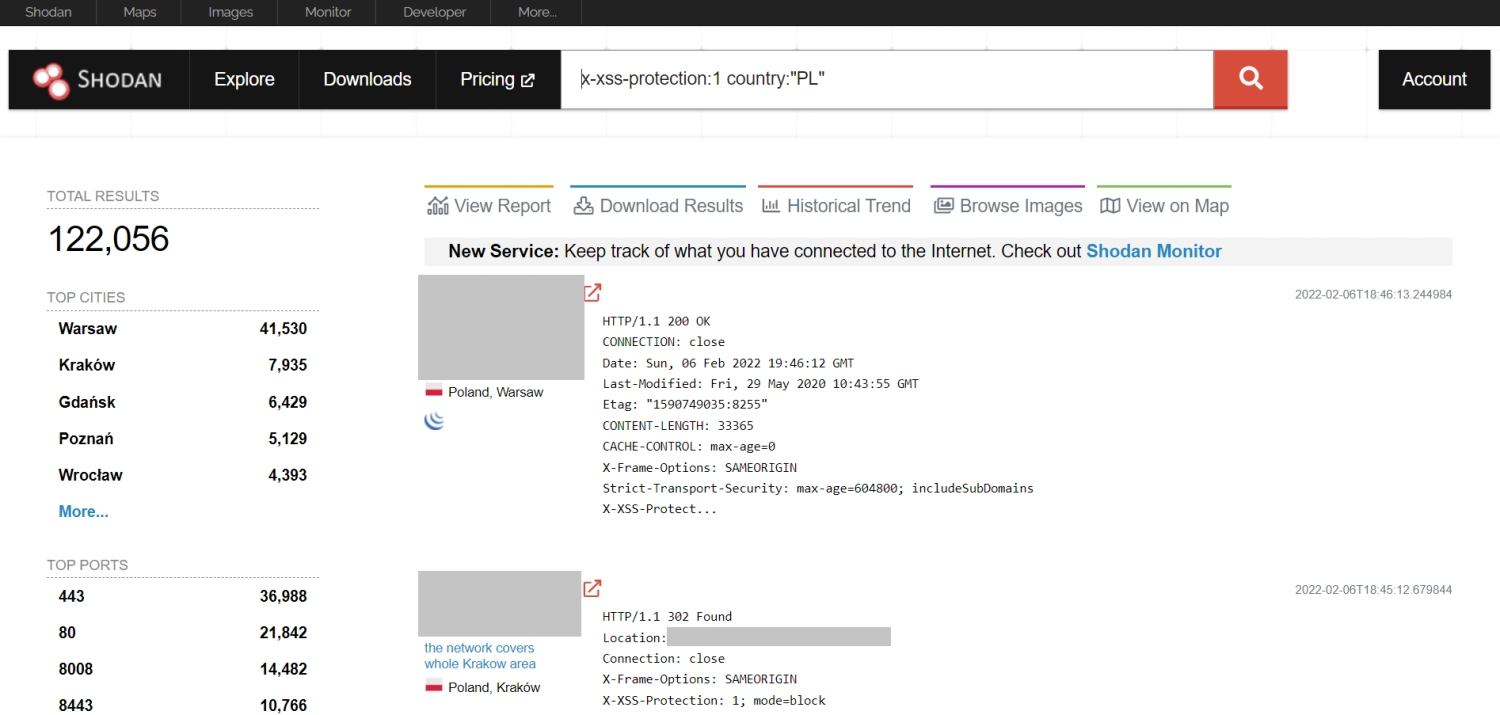Click timestamp 2022-02-06T18:46:13.244984
The height and width of the screenshot is (715, 1500).
point(1373,294)
